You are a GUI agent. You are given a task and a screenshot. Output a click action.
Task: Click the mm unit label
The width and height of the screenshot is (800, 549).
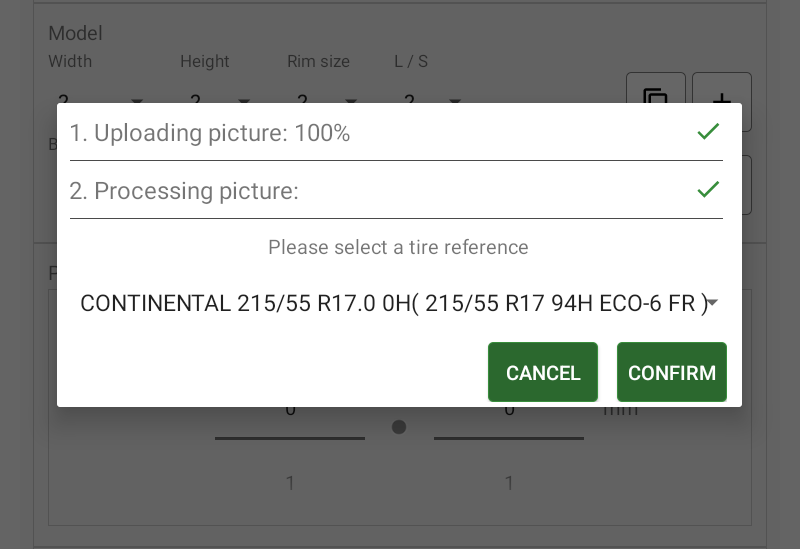[x=620, y=409]
